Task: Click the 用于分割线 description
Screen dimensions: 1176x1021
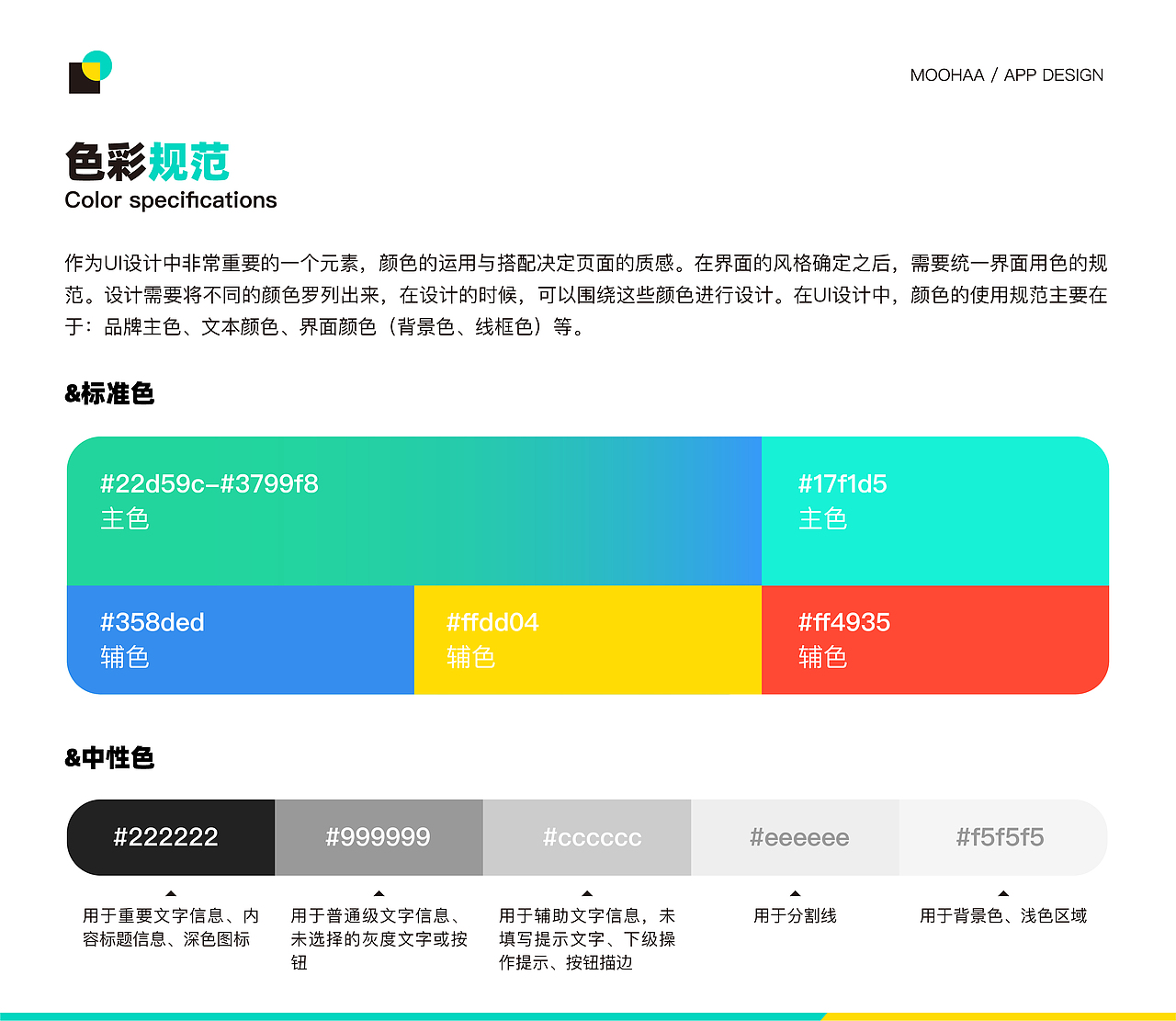Action: tap(795, 916)
